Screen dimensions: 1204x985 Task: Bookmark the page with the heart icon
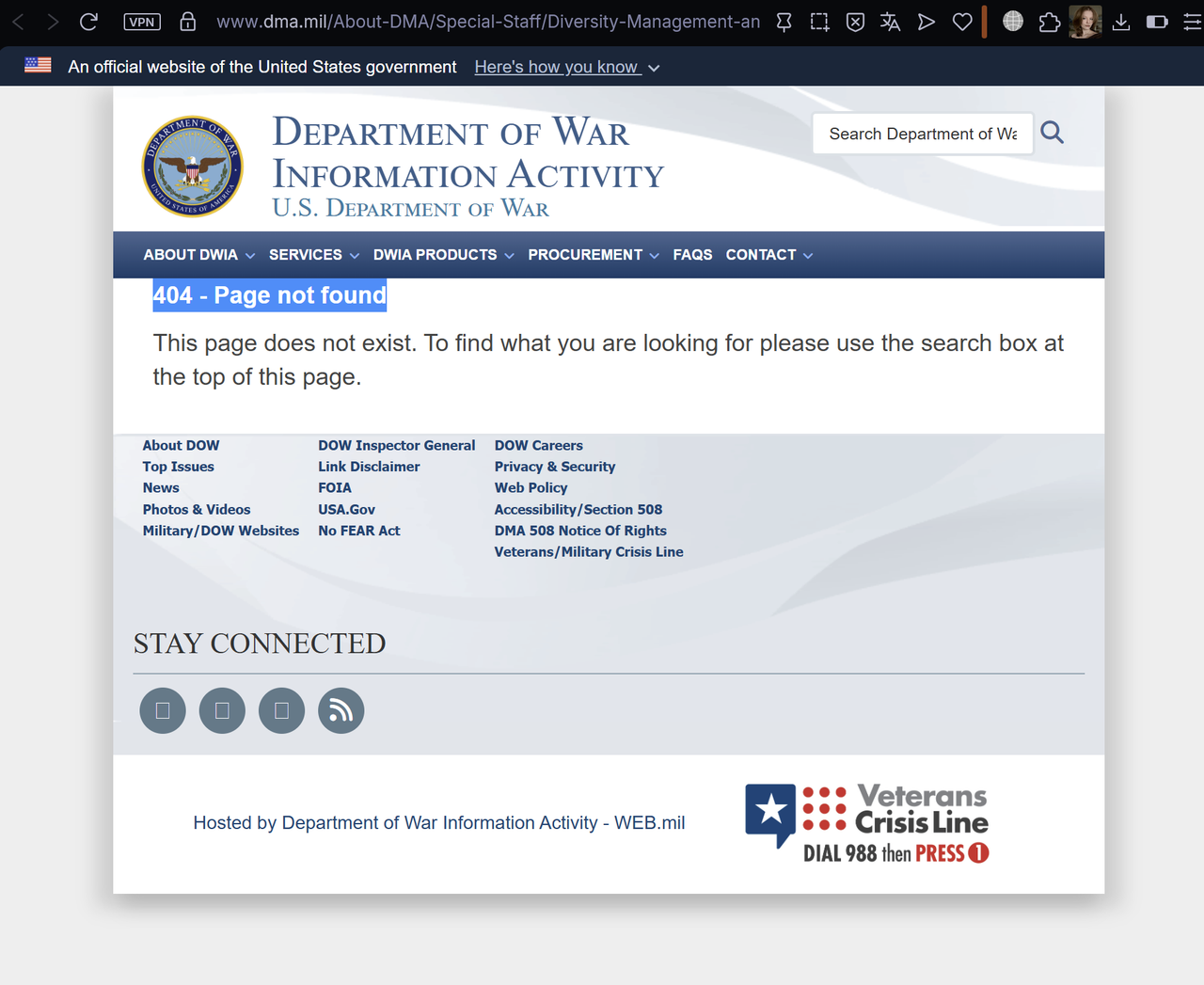962,22
